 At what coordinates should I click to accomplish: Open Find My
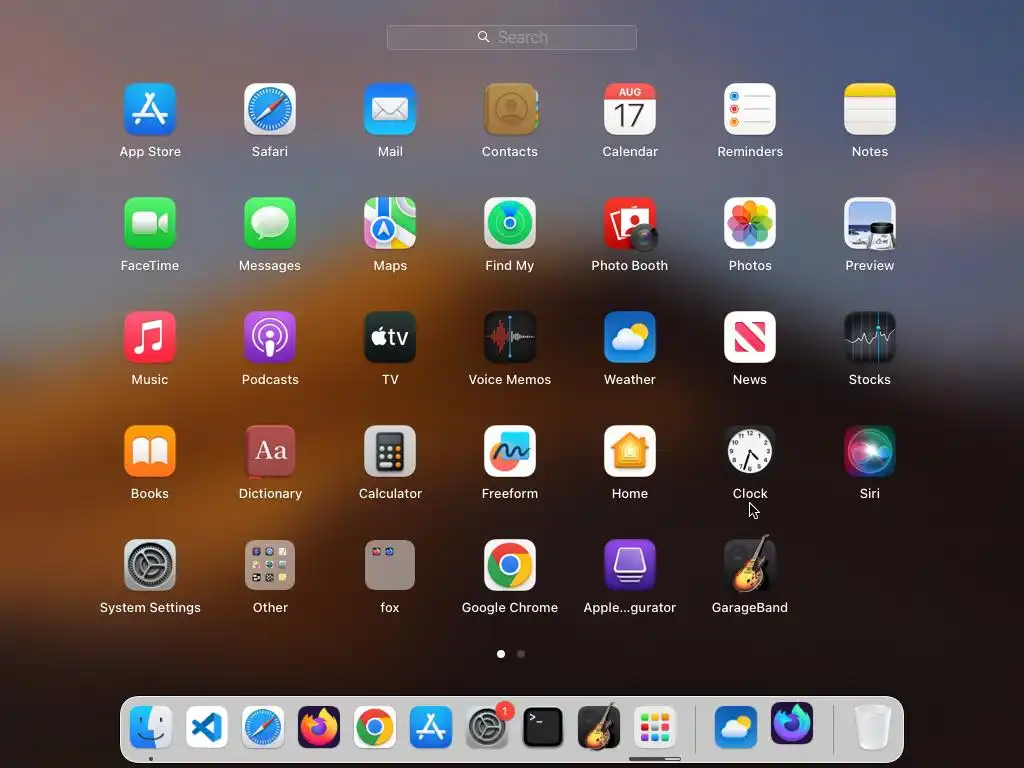tap(510, 223)
